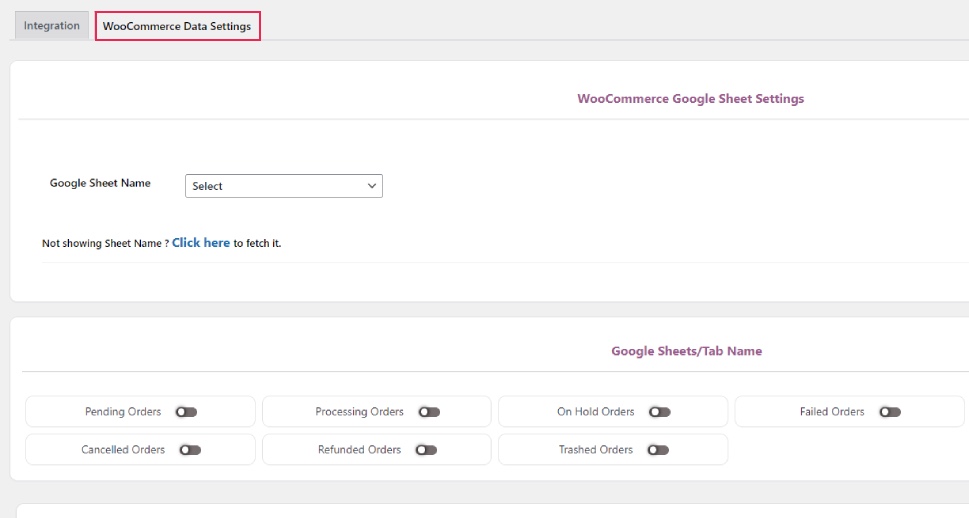Screen dimensions: 969x518
Task: Turn on Processing Orders switch
Action: coord(429,412)
